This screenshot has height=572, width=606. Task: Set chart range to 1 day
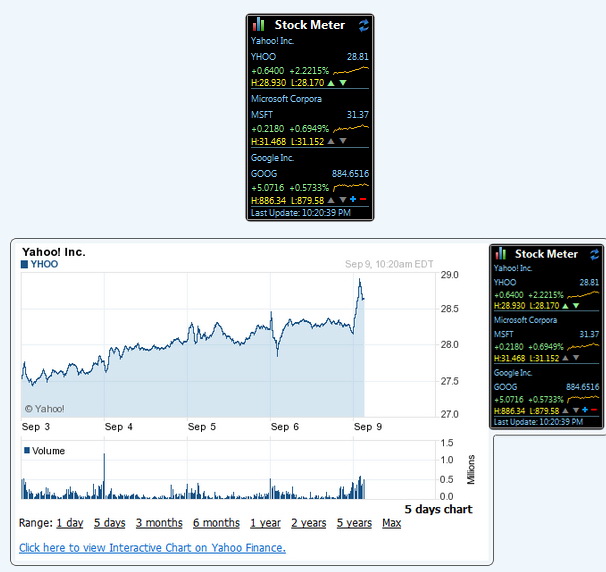click(70, 523)
